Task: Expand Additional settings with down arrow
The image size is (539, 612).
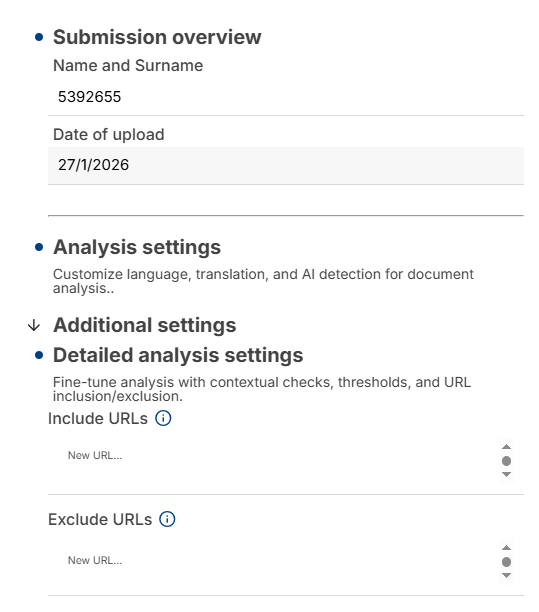Action: [34, 325]
